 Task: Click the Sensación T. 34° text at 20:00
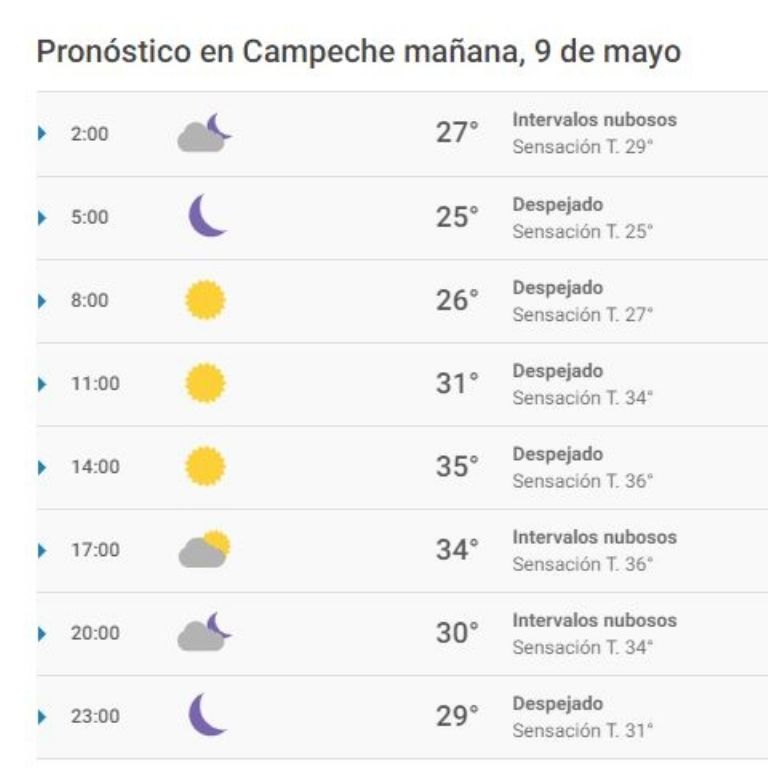click(583, 647)
